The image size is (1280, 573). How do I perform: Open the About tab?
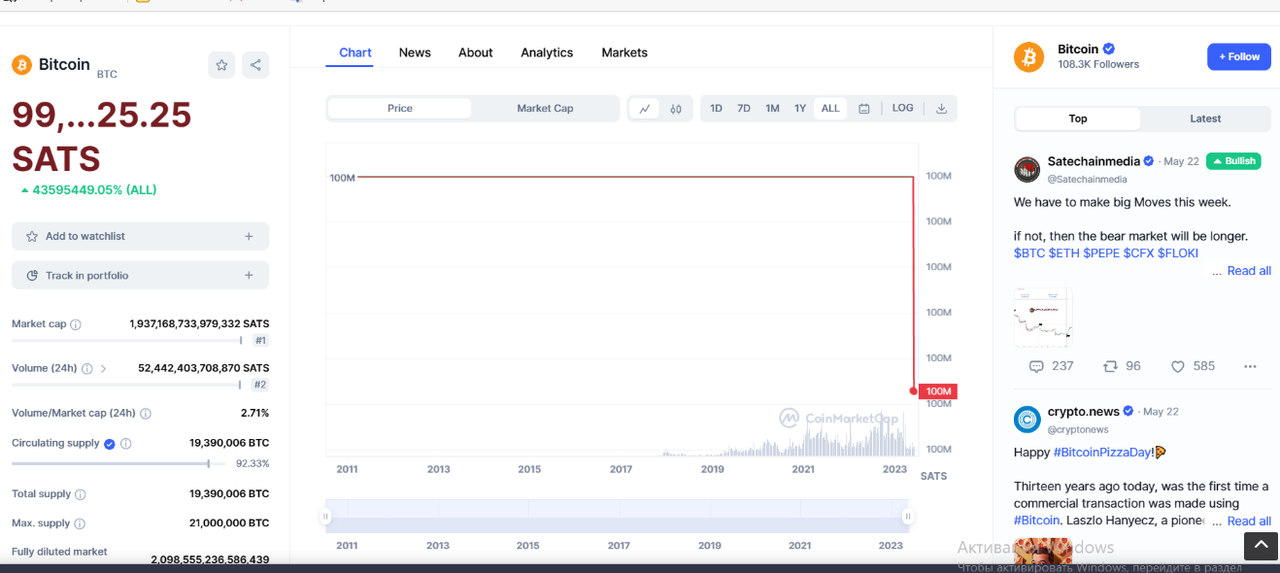click(x=475, y=53)
